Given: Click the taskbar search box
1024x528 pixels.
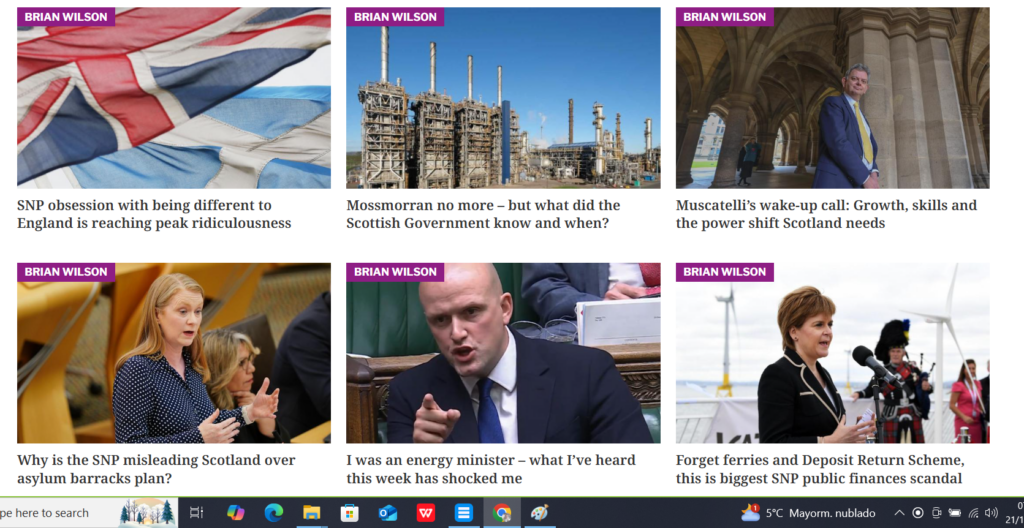Looking at the screenshot, I should (59, 513).
